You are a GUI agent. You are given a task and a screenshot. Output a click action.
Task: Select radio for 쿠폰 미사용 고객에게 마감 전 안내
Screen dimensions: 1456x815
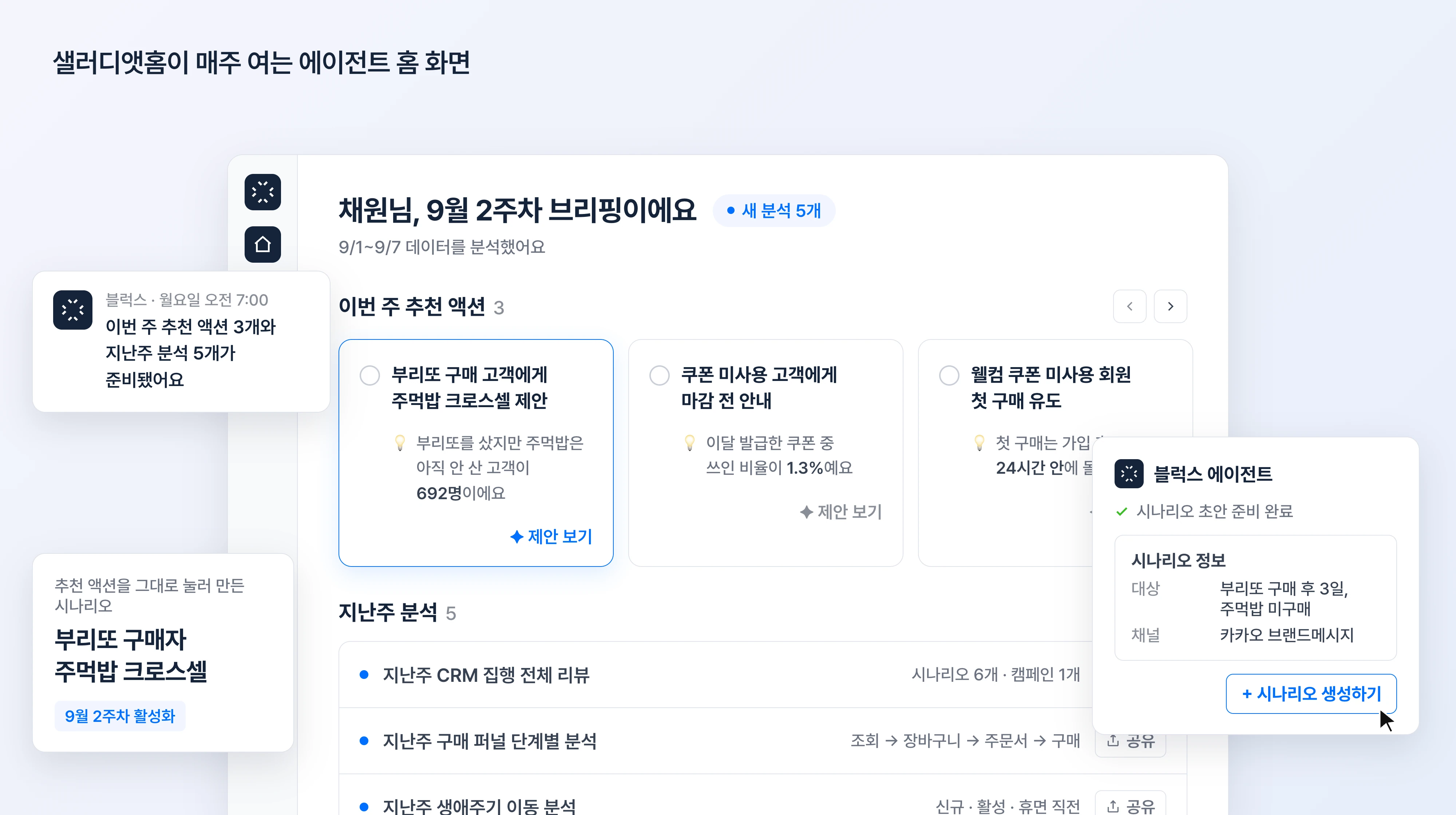coord(660,375)
